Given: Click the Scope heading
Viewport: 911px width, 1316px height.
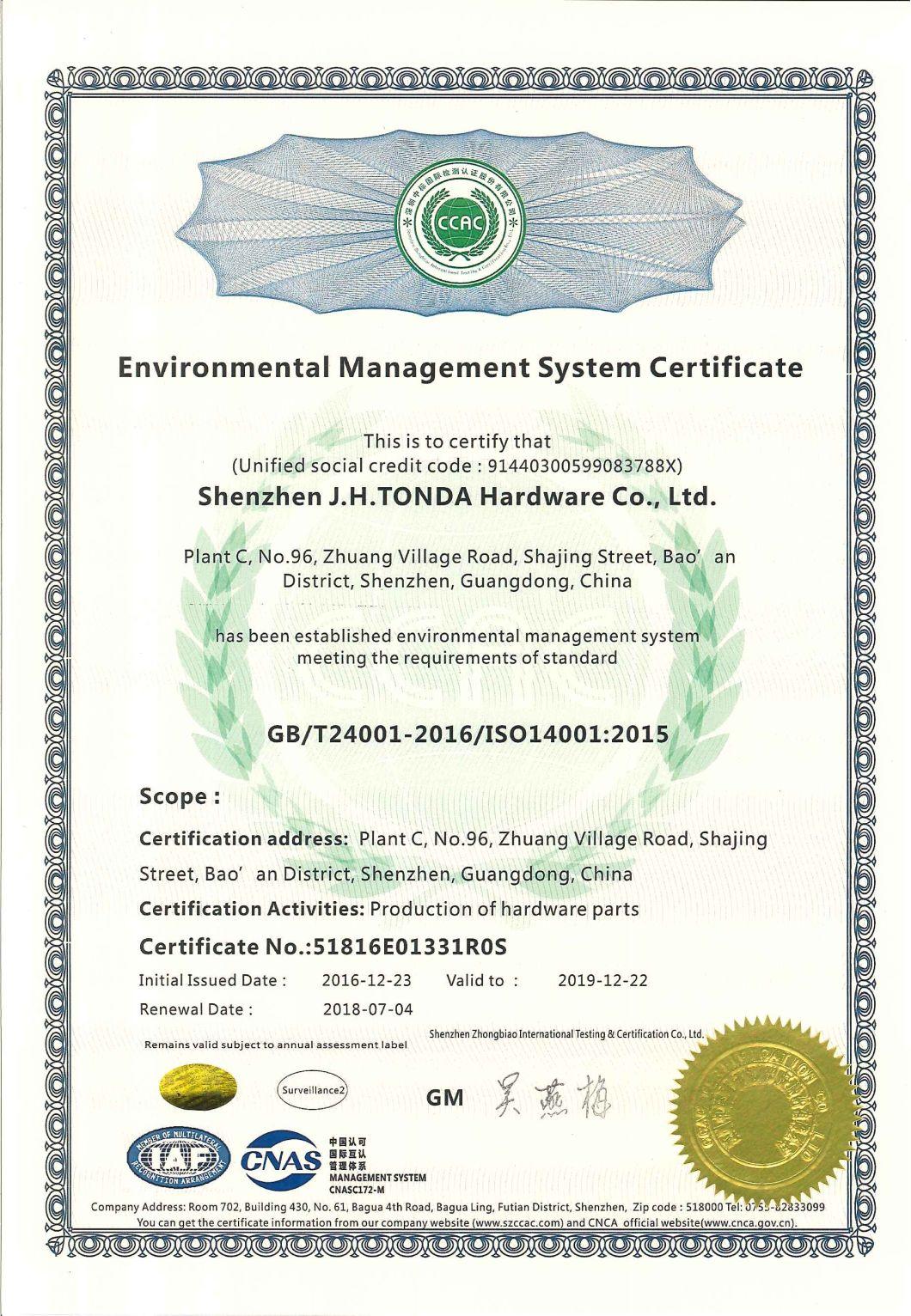Looking at the screenshot, I should (180, 797).
